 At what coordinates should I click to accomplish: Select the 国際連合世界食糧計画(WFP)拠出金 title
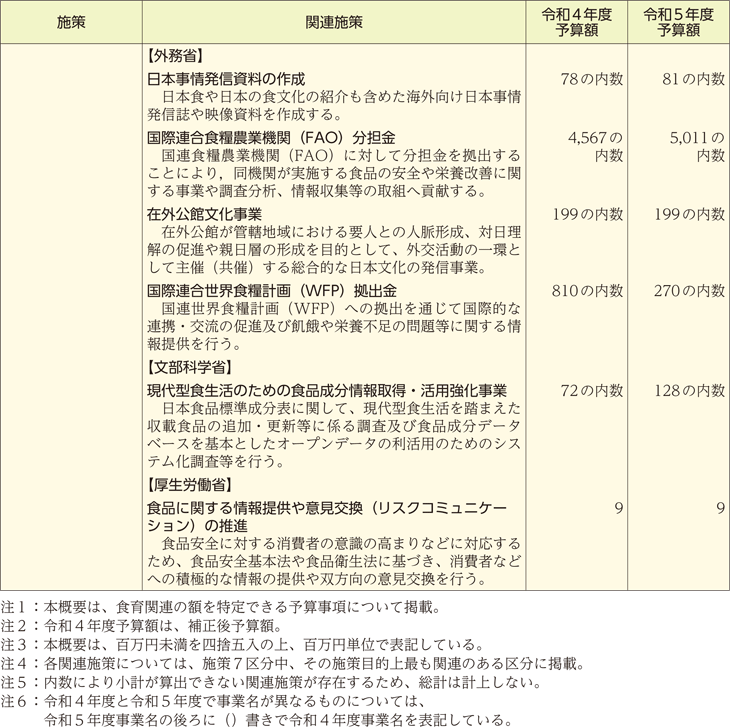coord(272,291)
